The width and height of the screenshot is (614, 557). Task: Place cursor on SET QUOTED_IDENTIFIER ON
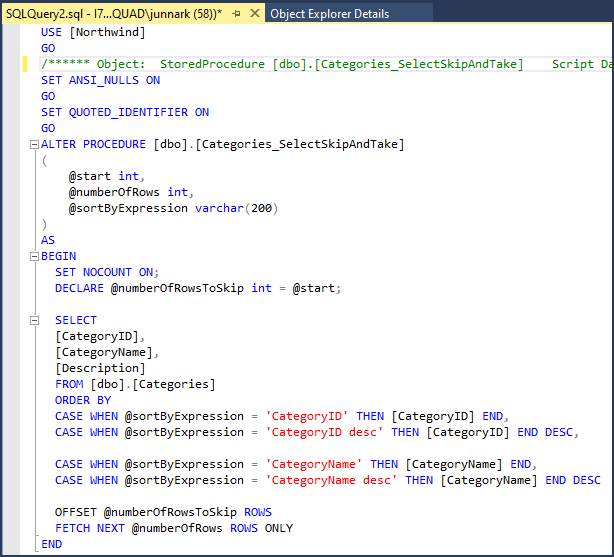[125, 112]
